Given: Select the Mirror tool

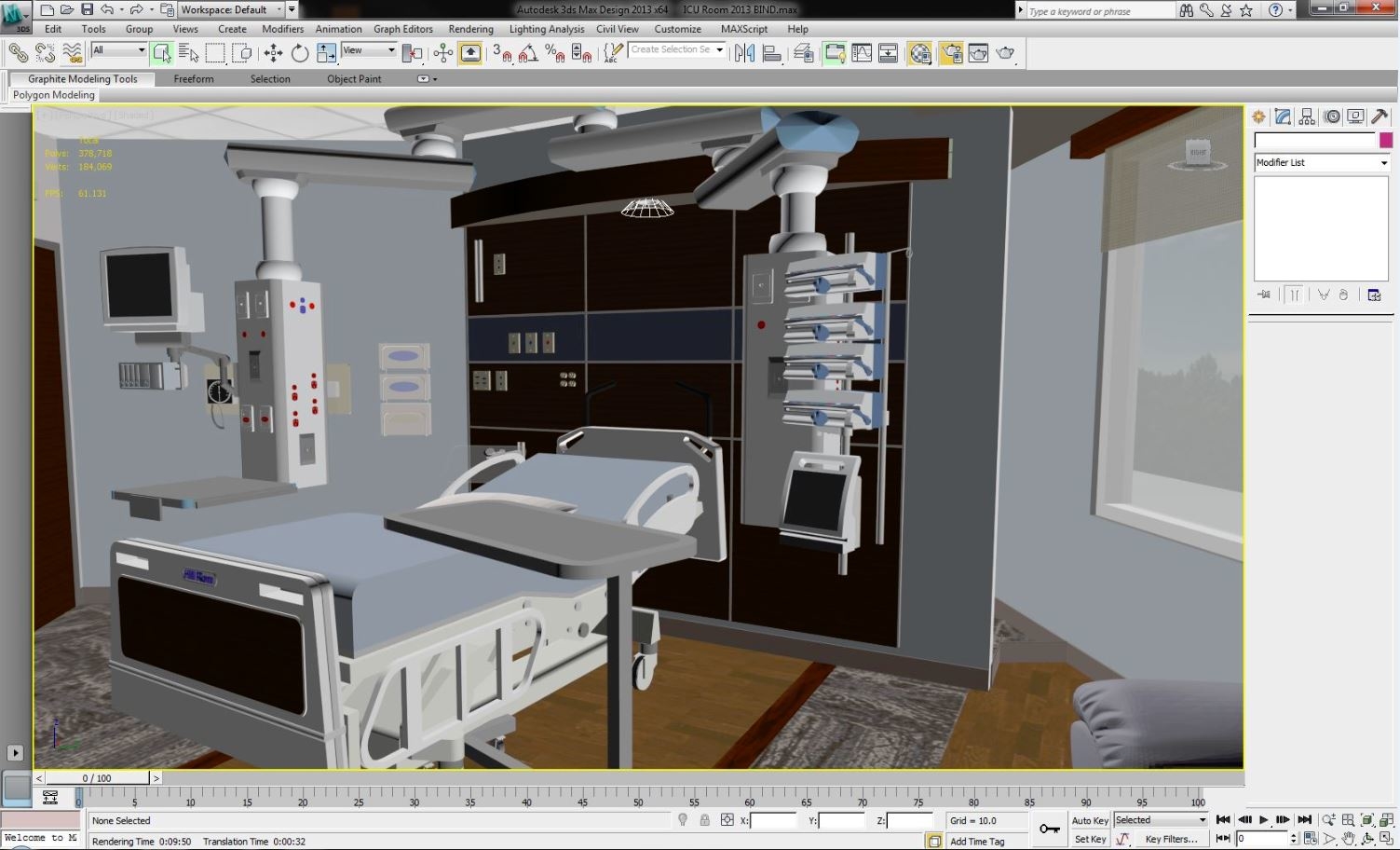Looking at the screenshot, I should pyautogui.click(x=744, y=53).
